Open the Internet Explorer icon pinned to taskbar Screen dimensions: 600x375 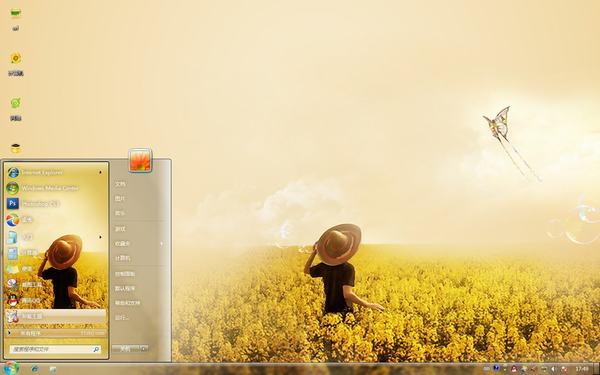pos(35,369)
